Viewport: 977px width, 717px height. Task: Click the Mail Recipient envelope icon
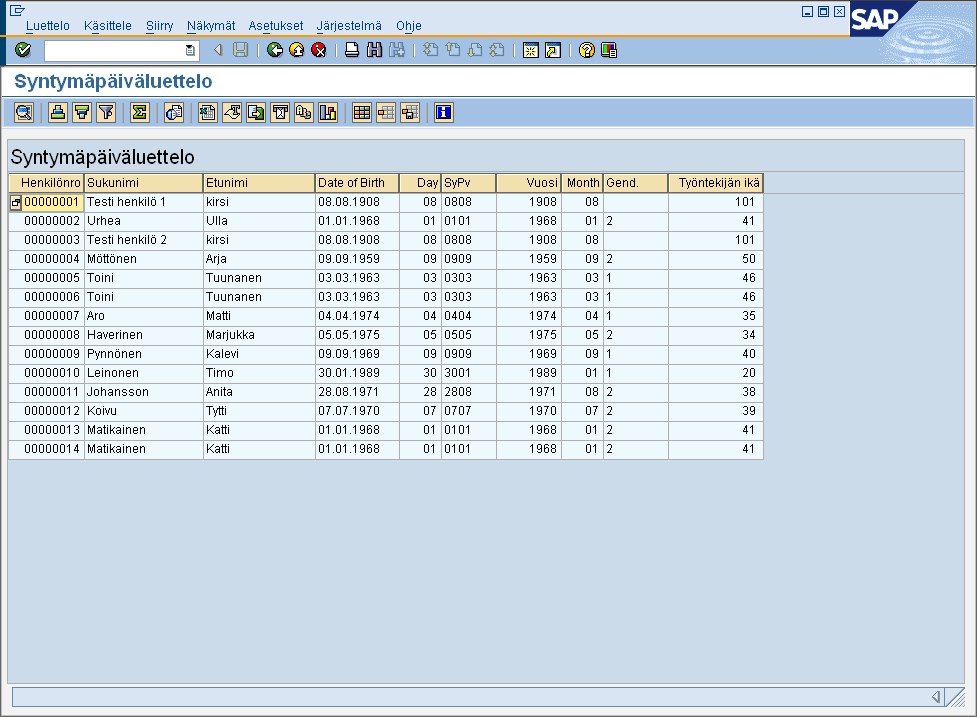[x=280, y=113]
